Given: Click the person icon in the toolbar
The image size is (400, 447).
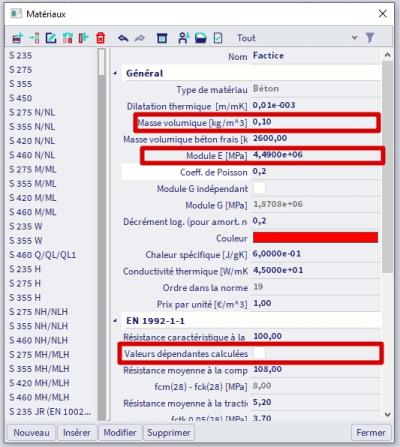Looking at the screenshot, I should (x=183, y=38).
